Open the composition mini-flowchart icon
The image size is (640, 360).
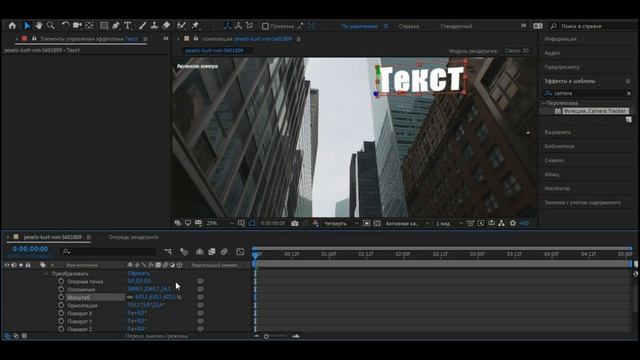pyautogui.click(x=168, y=252)
